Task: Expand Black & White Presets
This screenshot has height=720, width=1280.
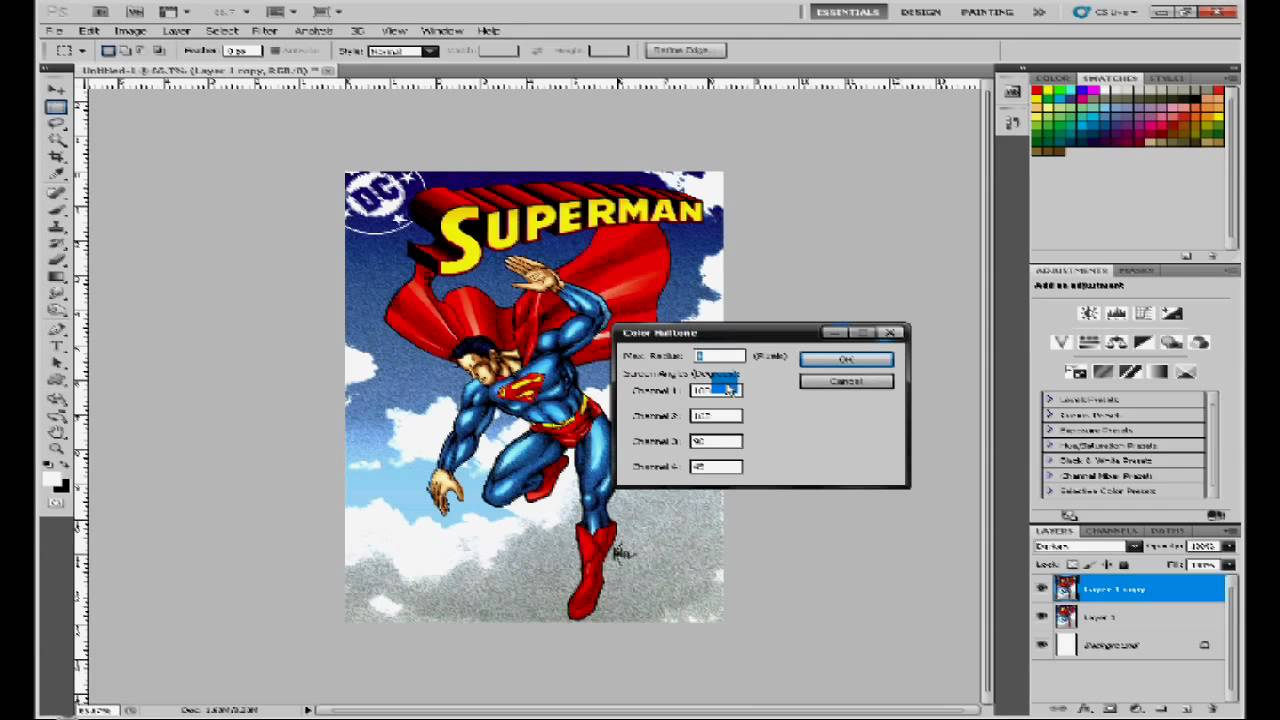Action: tap(1050, 460)
